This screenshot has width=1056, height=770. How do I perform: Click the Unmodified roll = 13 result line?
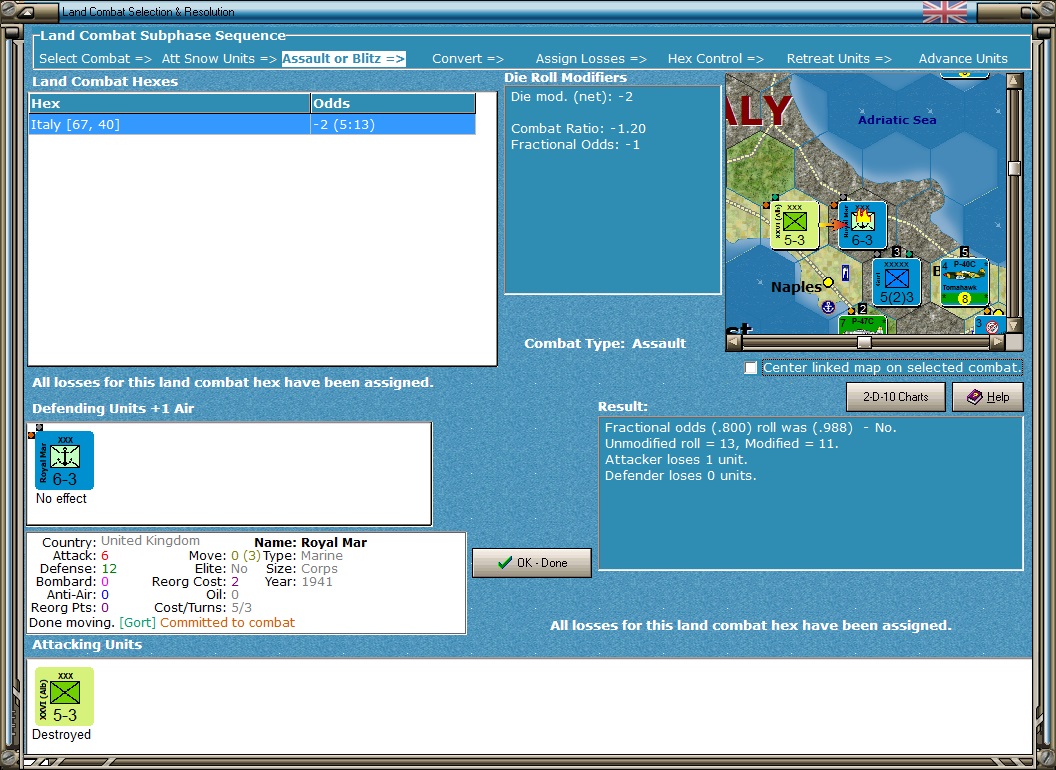(721, 443)
